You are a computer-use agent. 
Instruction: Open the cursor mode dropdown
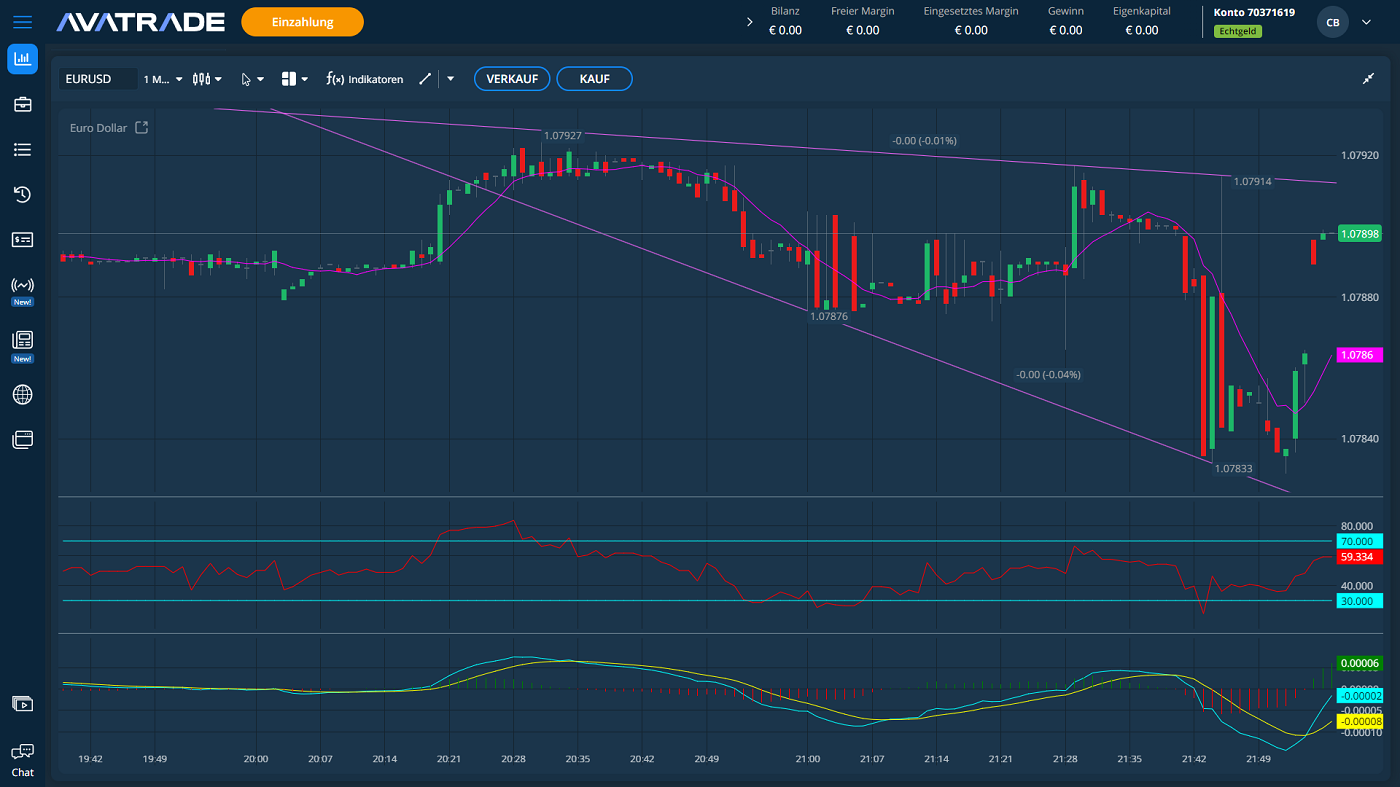pos(252,79)
